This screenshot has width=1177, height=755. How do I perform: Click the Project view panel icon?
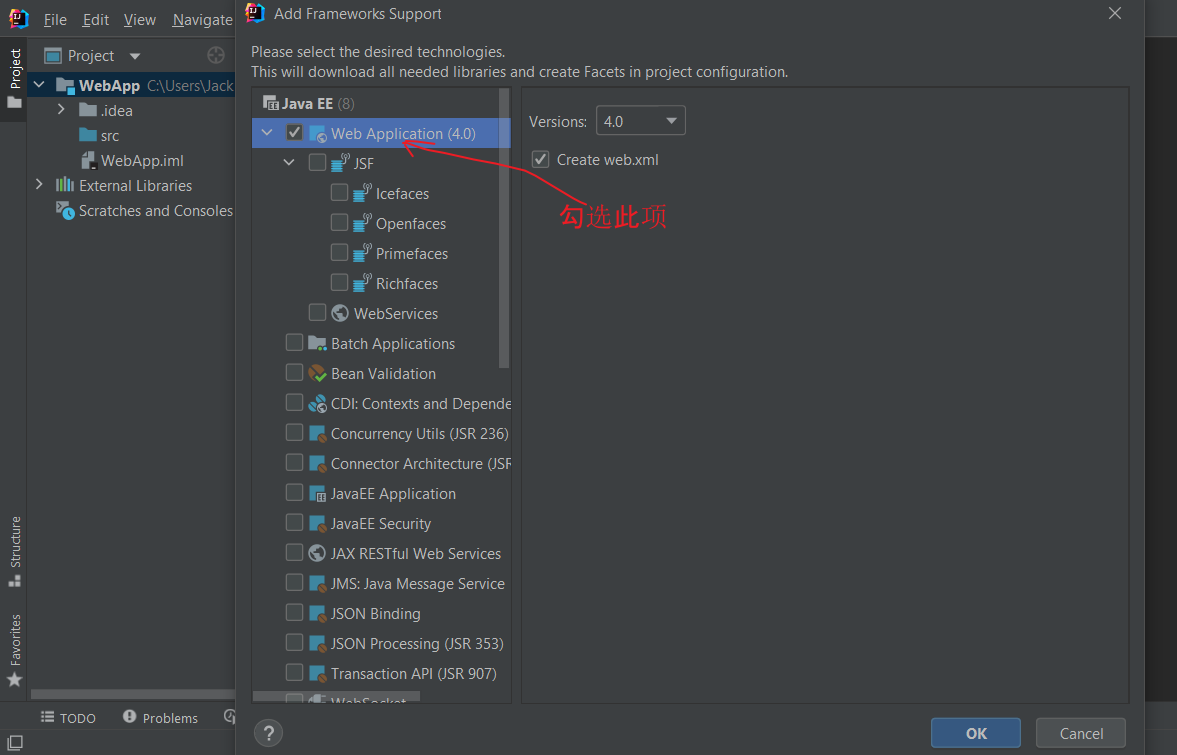(53, 56)
